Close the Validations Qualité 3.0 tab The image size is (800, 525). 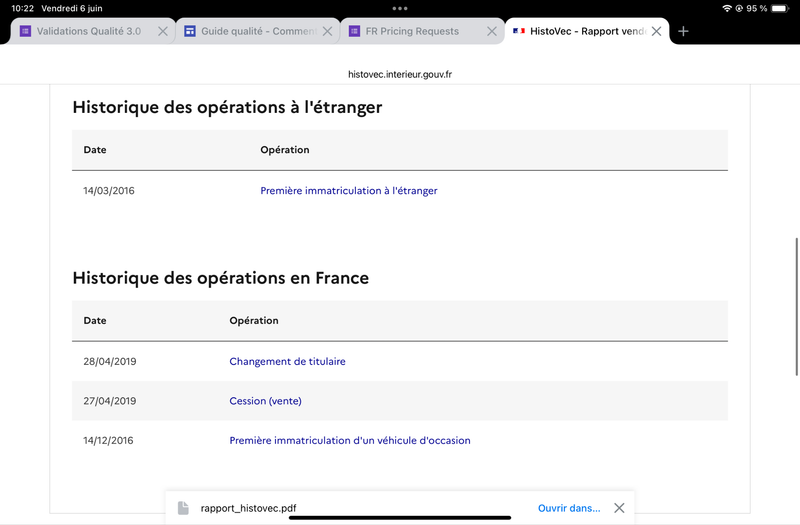click(163, 31)
